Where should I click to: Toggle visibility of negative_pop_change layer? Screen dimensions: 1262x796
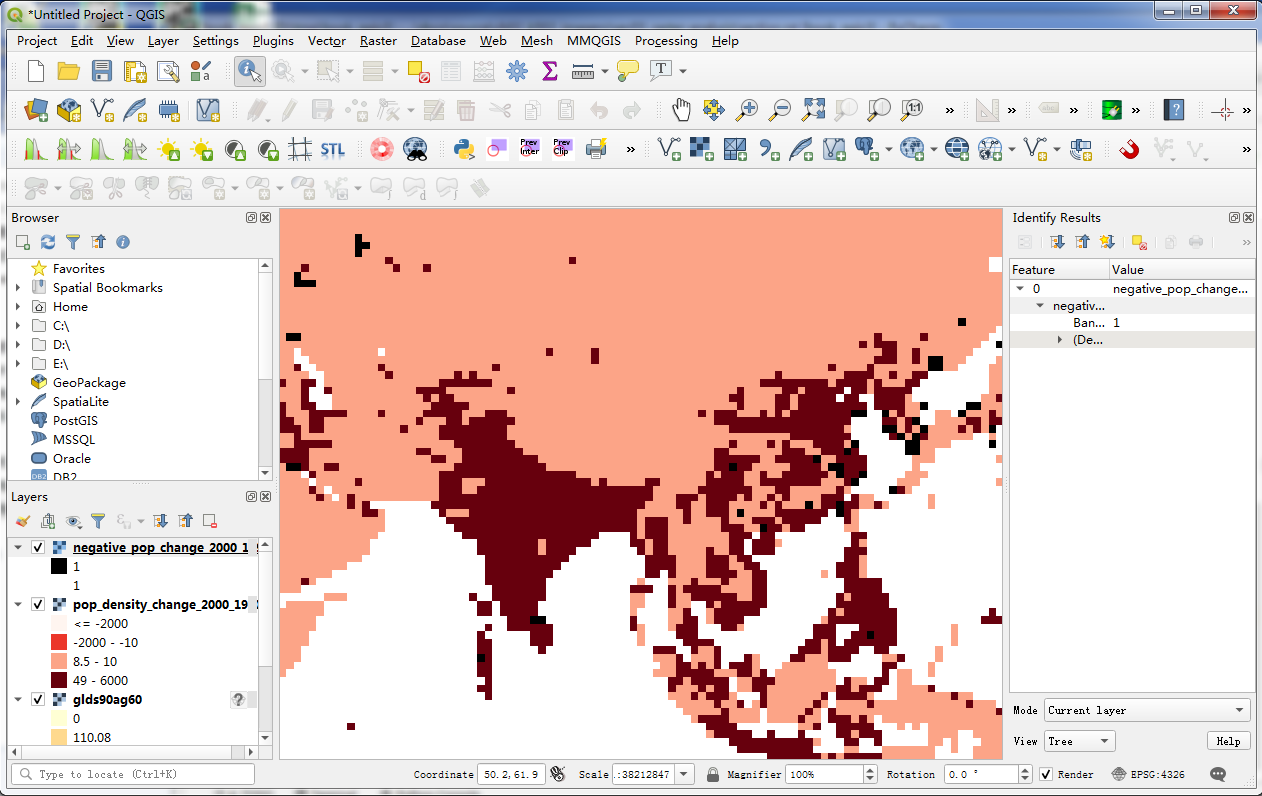pyautogui.click(x=38, y=548)
